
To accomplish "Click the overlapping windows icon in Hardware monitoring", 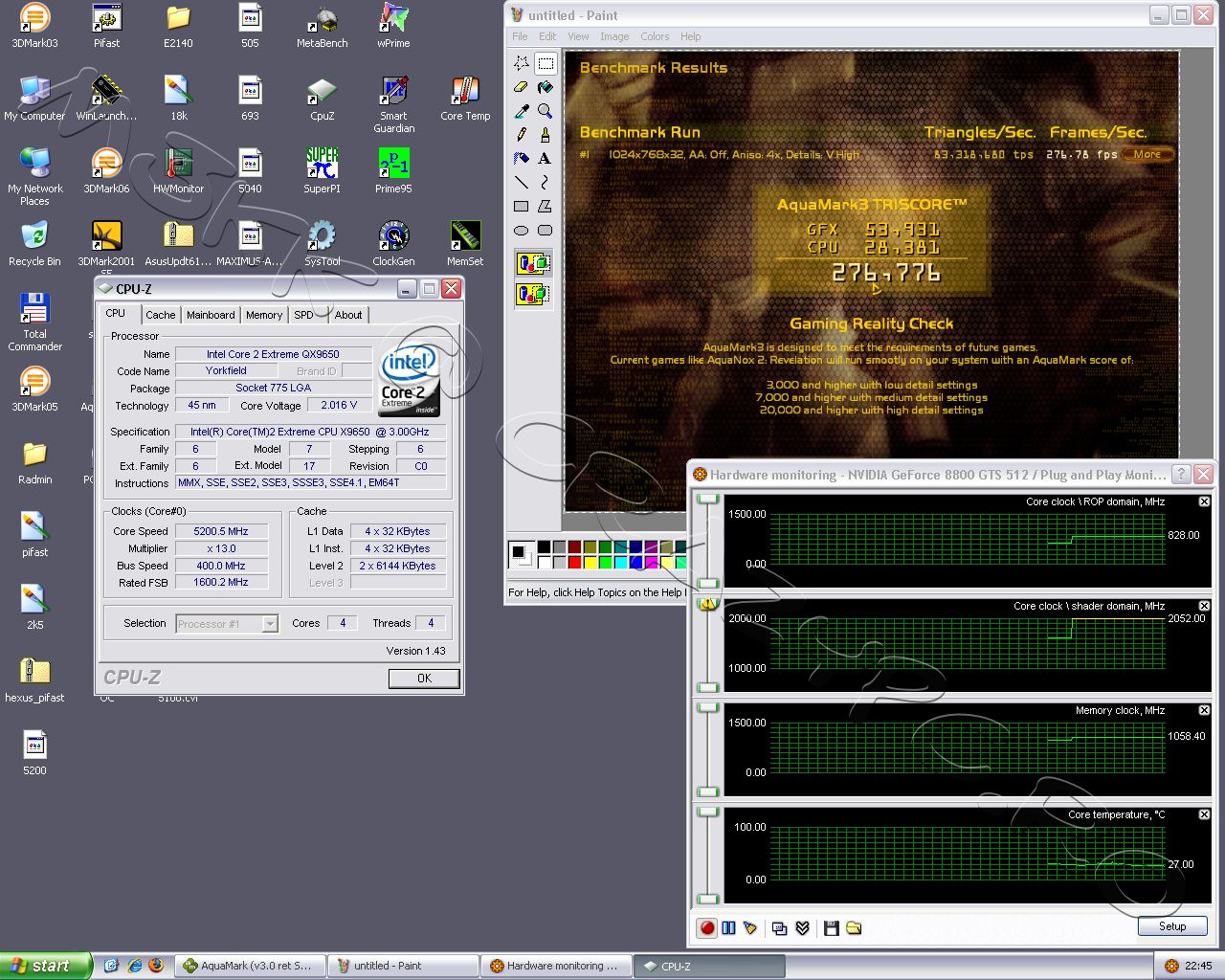I will pyautogui.click(x=780, y=927).
